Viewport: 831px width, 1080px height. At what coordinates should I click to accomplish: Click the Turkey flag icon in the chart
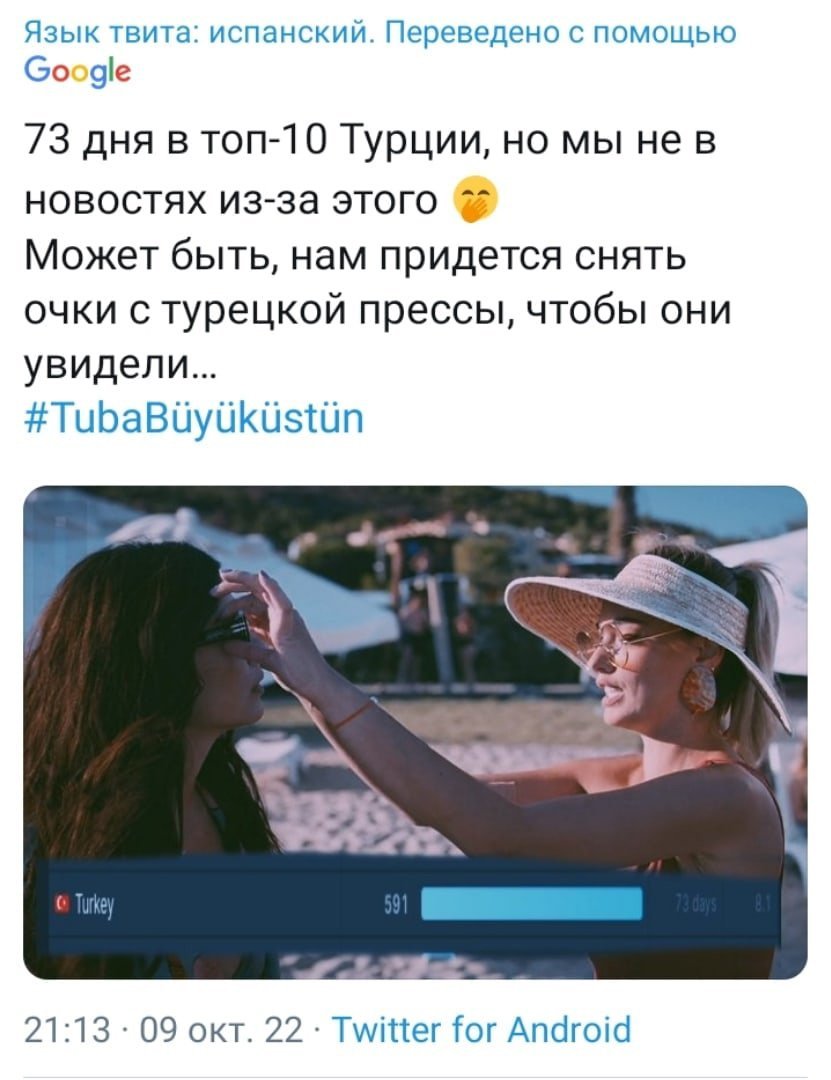click(x=63, y=902)
